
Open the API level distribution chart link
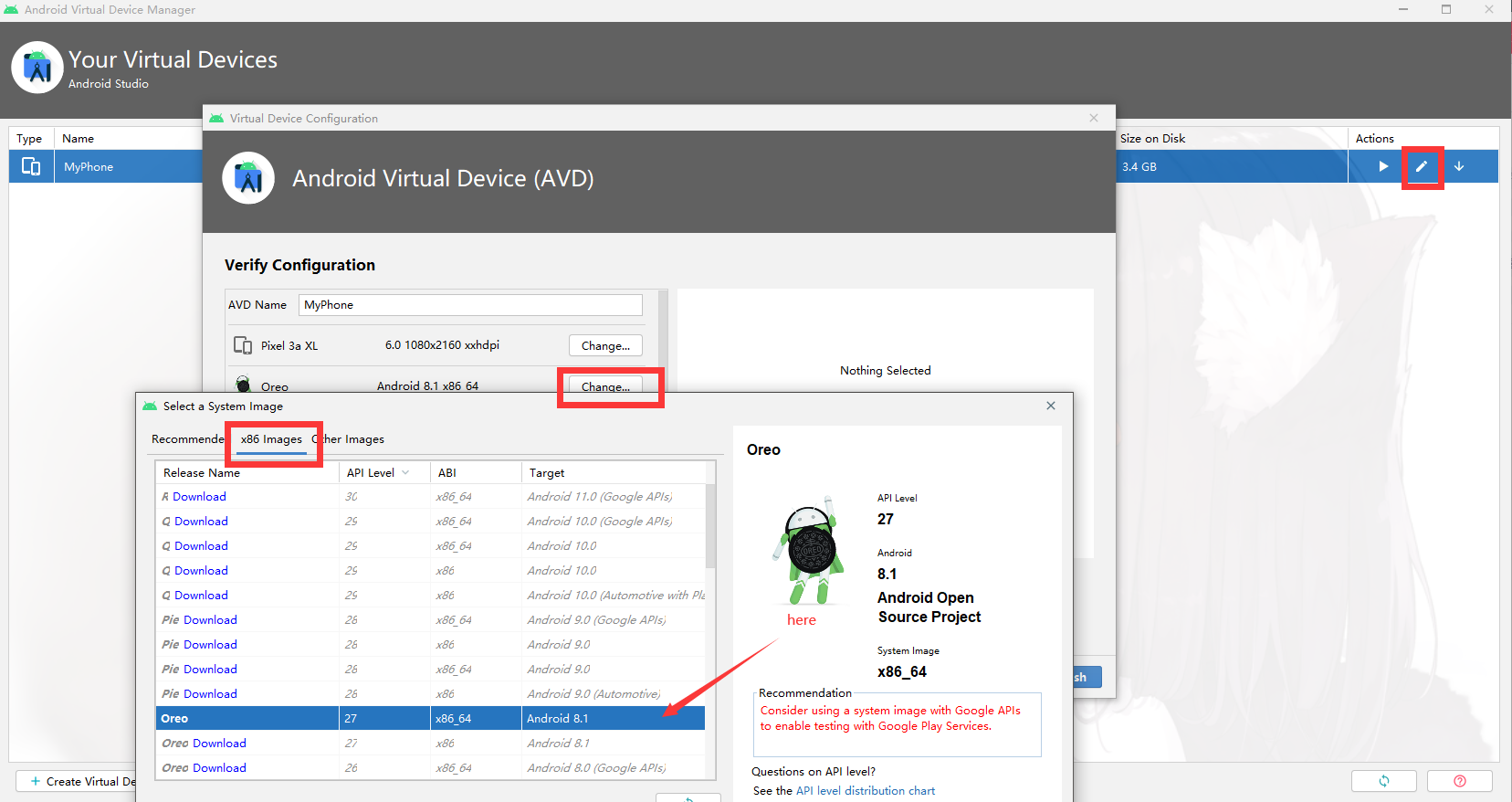[866, 791]
